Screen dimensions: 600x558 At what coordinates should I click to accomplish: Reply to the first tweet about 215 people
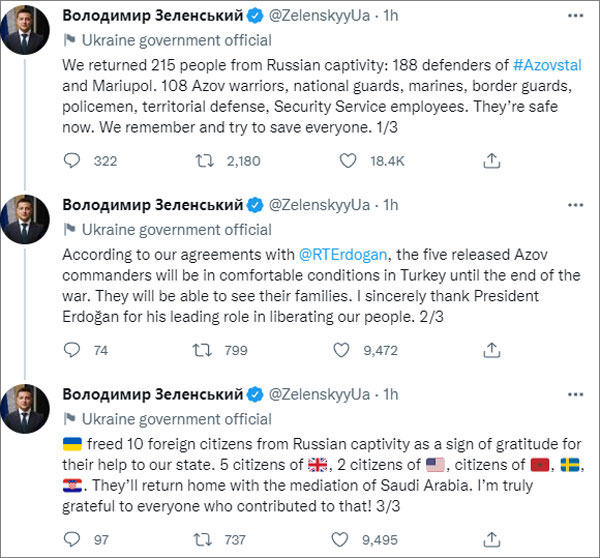click(71, 160)
